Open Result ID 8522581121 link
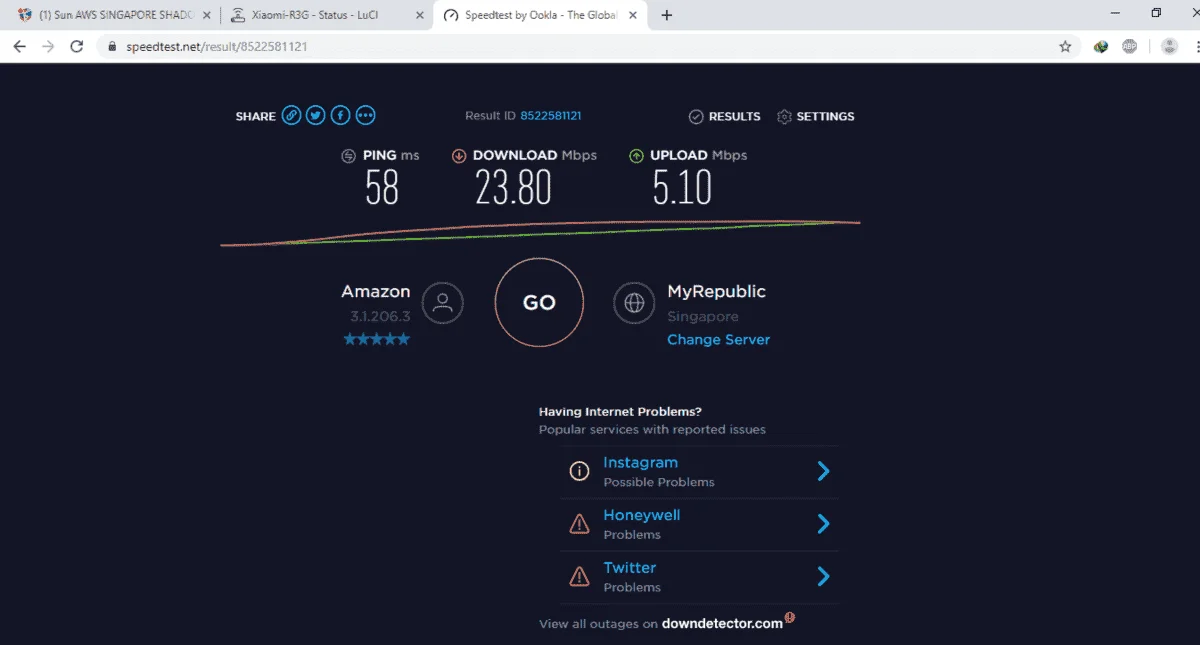1200x645 pixels. coord(550,116)
